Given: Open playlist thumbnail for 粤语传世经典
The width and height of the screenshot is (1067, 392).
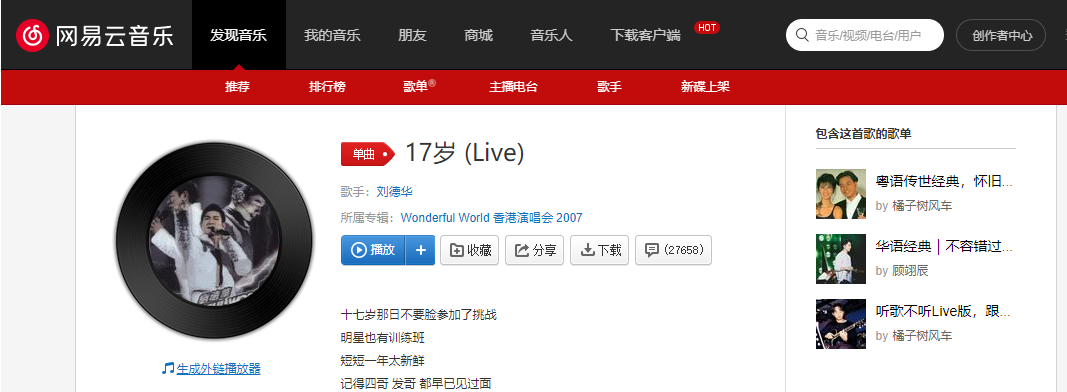Looking at the screenshot, I should [840, 194].
